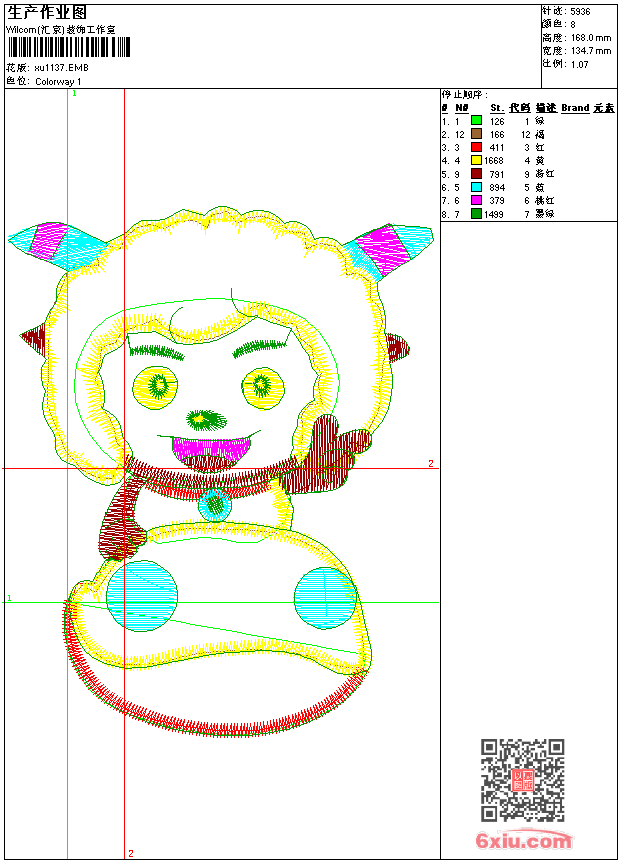Select the "Colorway 1" text
The height and width of the screenshot is (860, 620).
pos(58,81)
